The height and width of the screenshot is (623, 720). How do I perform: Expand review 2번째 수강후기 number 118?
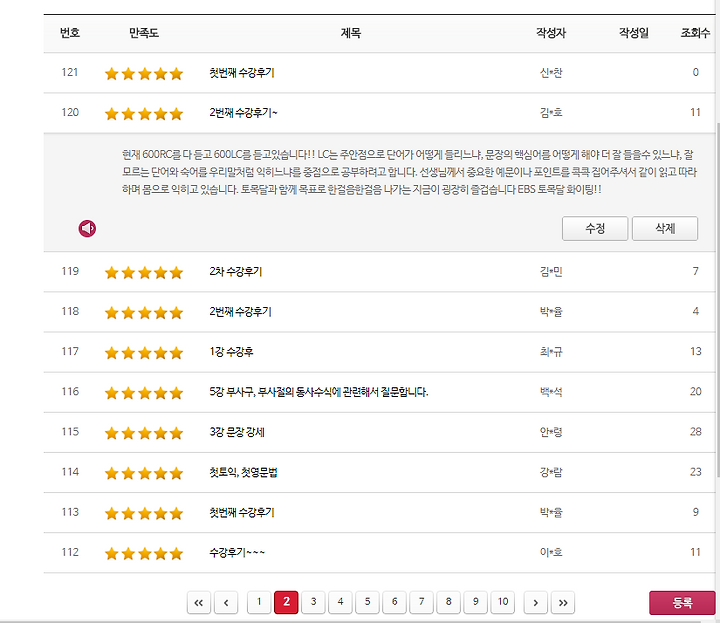(240, 312)
